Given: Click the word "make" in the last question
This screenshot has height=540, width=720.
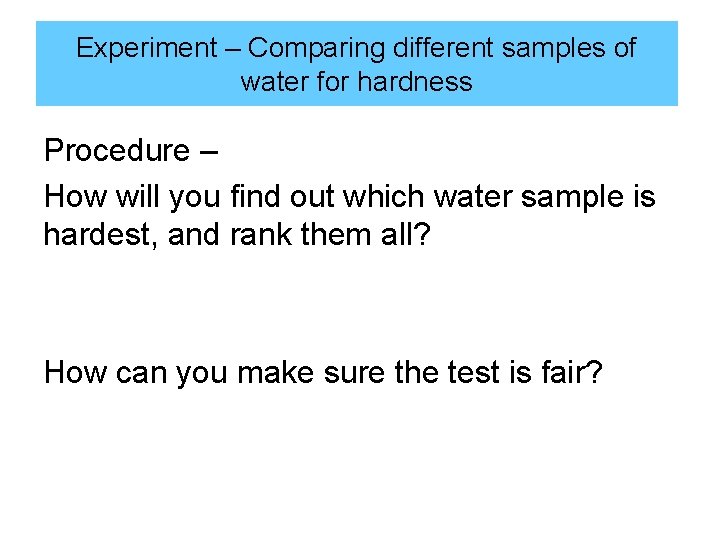Looking at the screenshot, I should [x=276, y=372].
